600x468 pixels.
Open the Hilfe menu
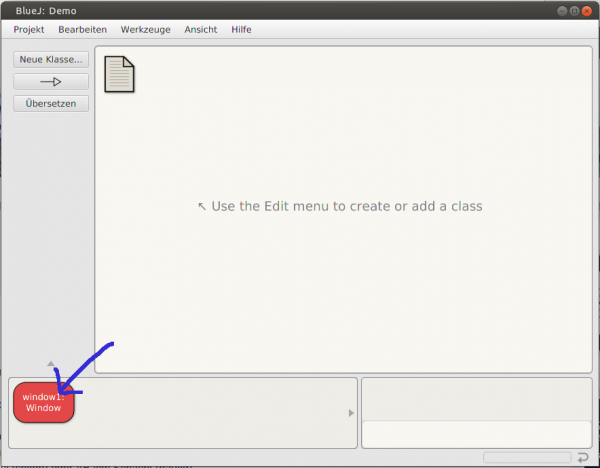pos(241,30)
